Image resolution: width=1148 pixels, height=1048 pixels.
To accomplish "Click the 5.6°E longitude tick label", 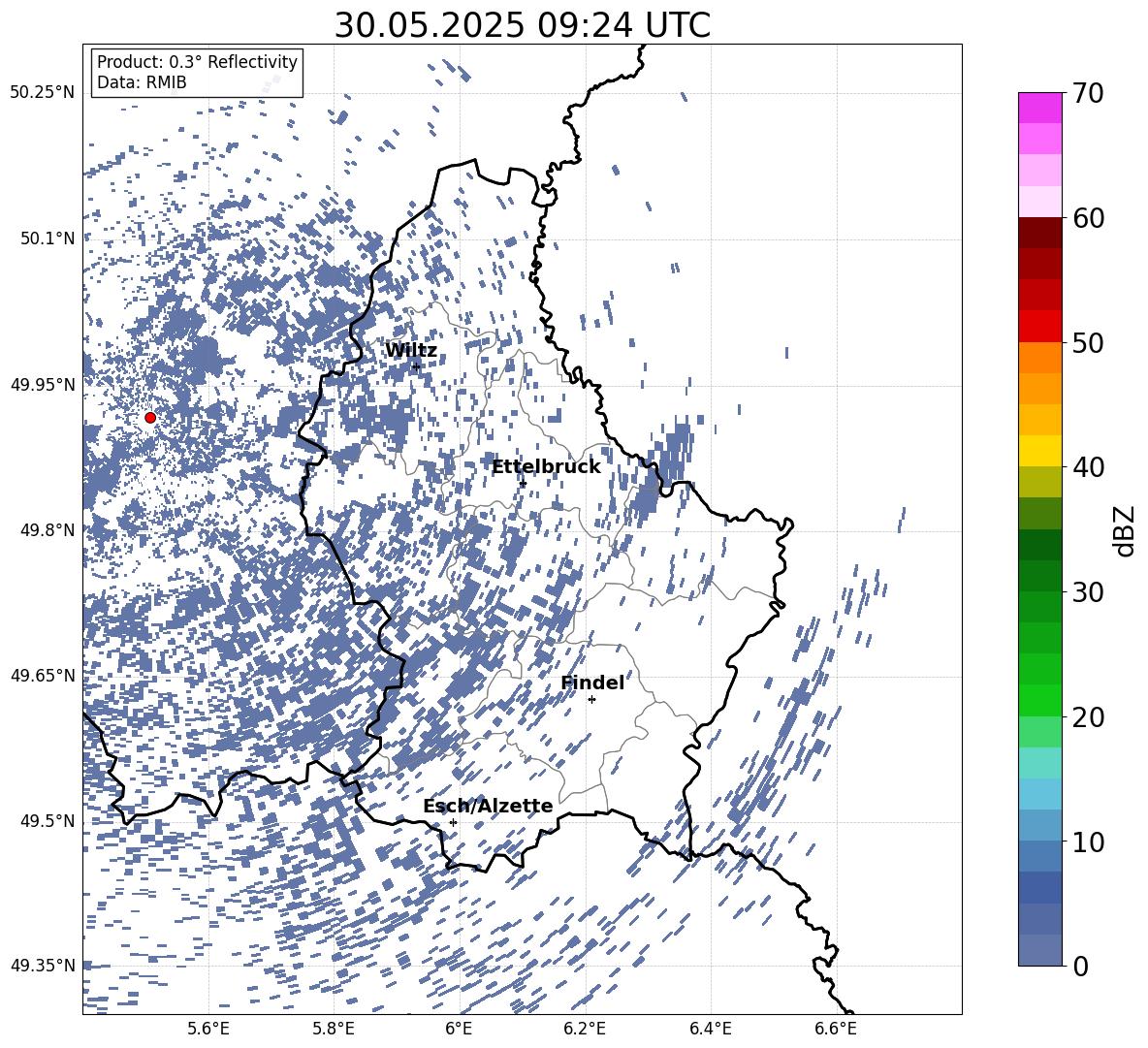I will 207,1029.
